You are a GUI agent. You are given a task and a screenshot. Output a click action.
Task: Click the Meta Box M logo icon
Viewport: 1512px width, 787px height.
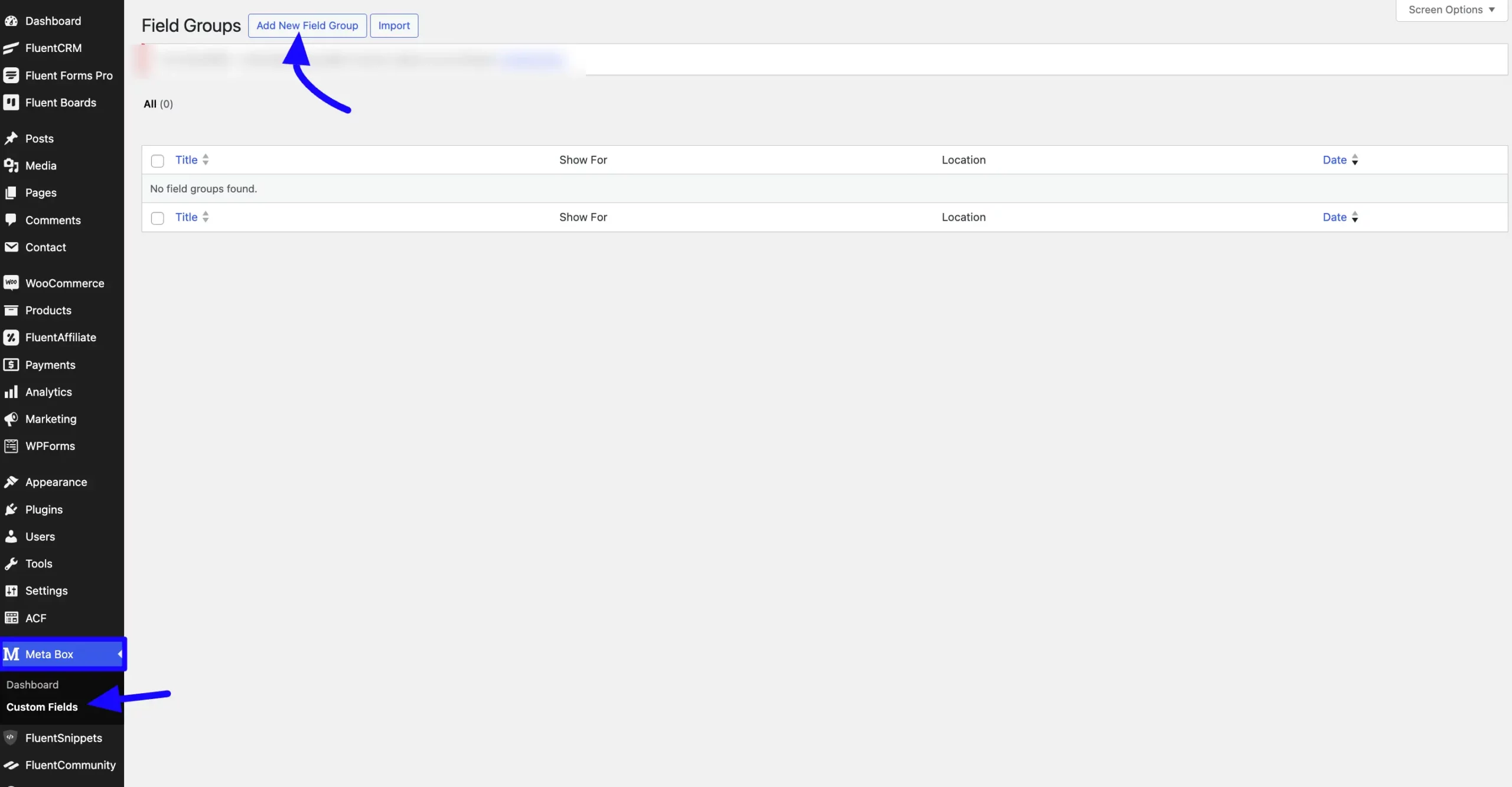11,654
